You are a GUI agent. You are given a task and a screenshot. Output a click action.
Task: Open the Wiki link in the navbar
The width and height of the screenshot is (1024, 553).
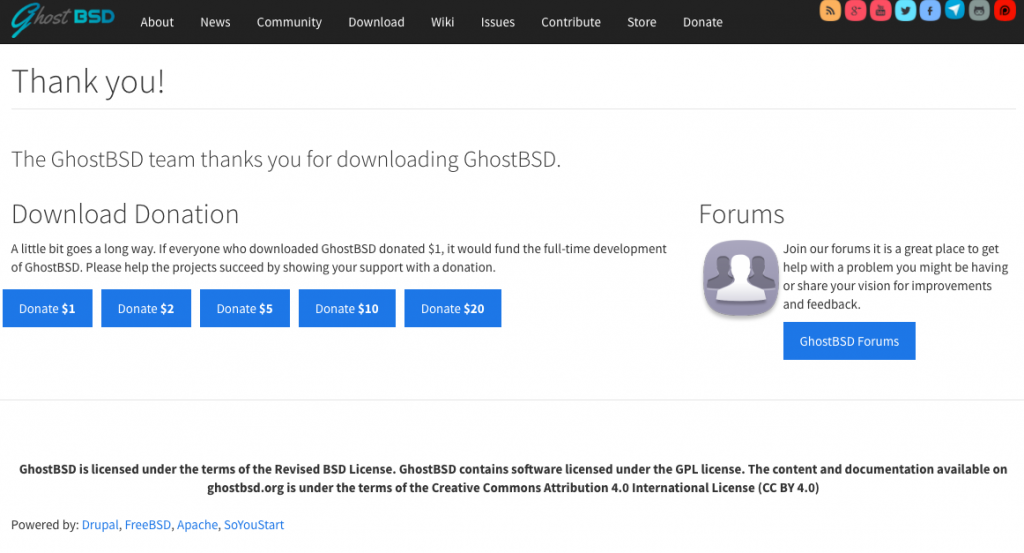point(442,22)
